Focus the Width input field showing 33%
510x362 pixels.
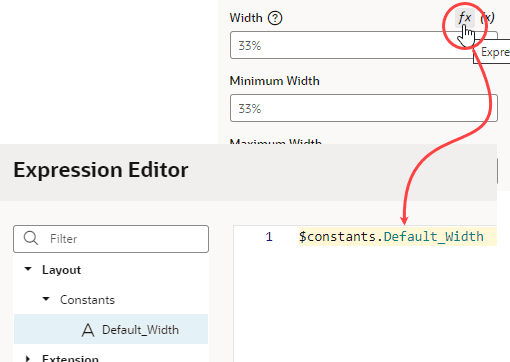(x=364, y=45)
